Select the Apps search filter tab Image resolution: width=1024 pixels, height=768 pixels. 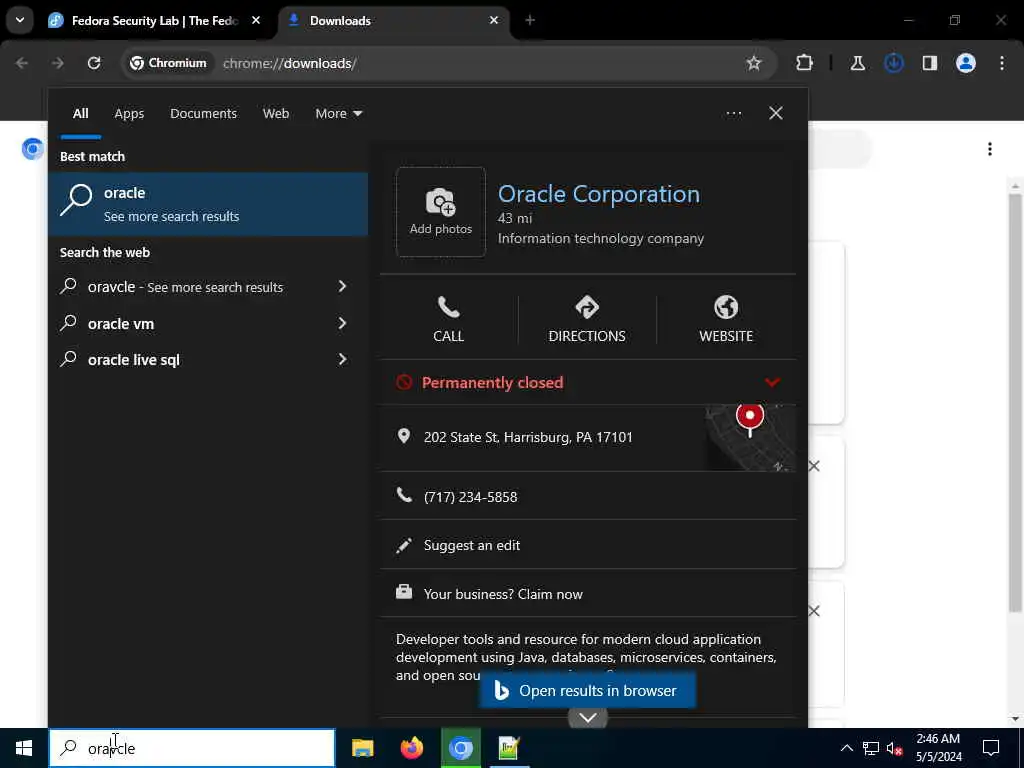[x=129, y=114]
